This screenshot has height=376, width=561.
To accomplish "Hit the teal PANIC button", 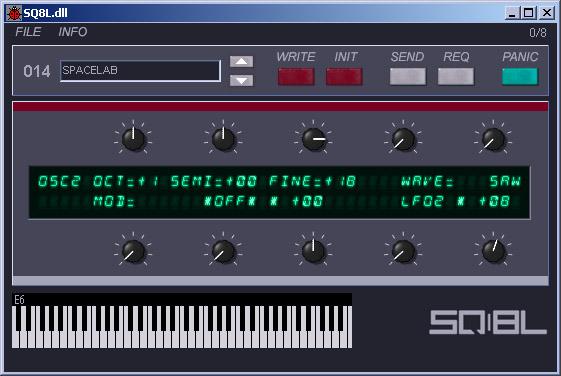I will click(520, 76).
